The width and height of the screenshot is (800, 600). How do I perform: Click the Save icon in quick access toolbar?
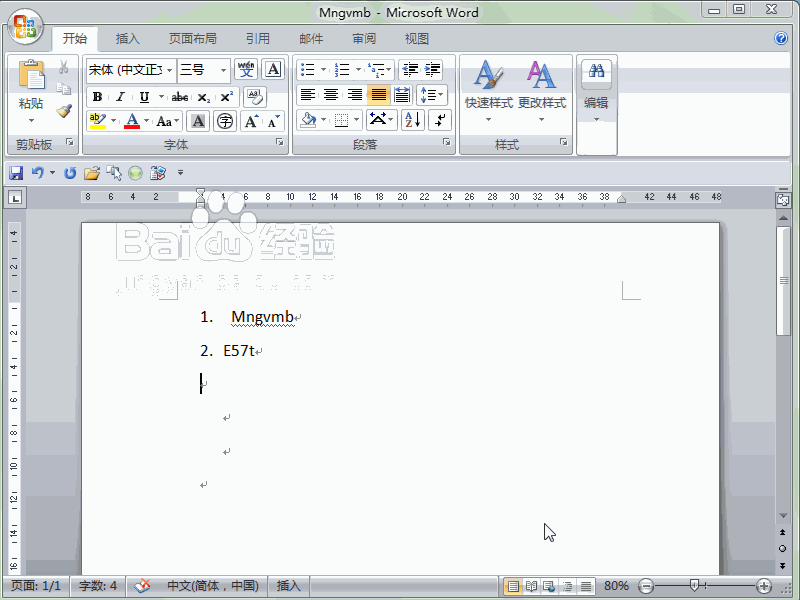pos(16,173)
